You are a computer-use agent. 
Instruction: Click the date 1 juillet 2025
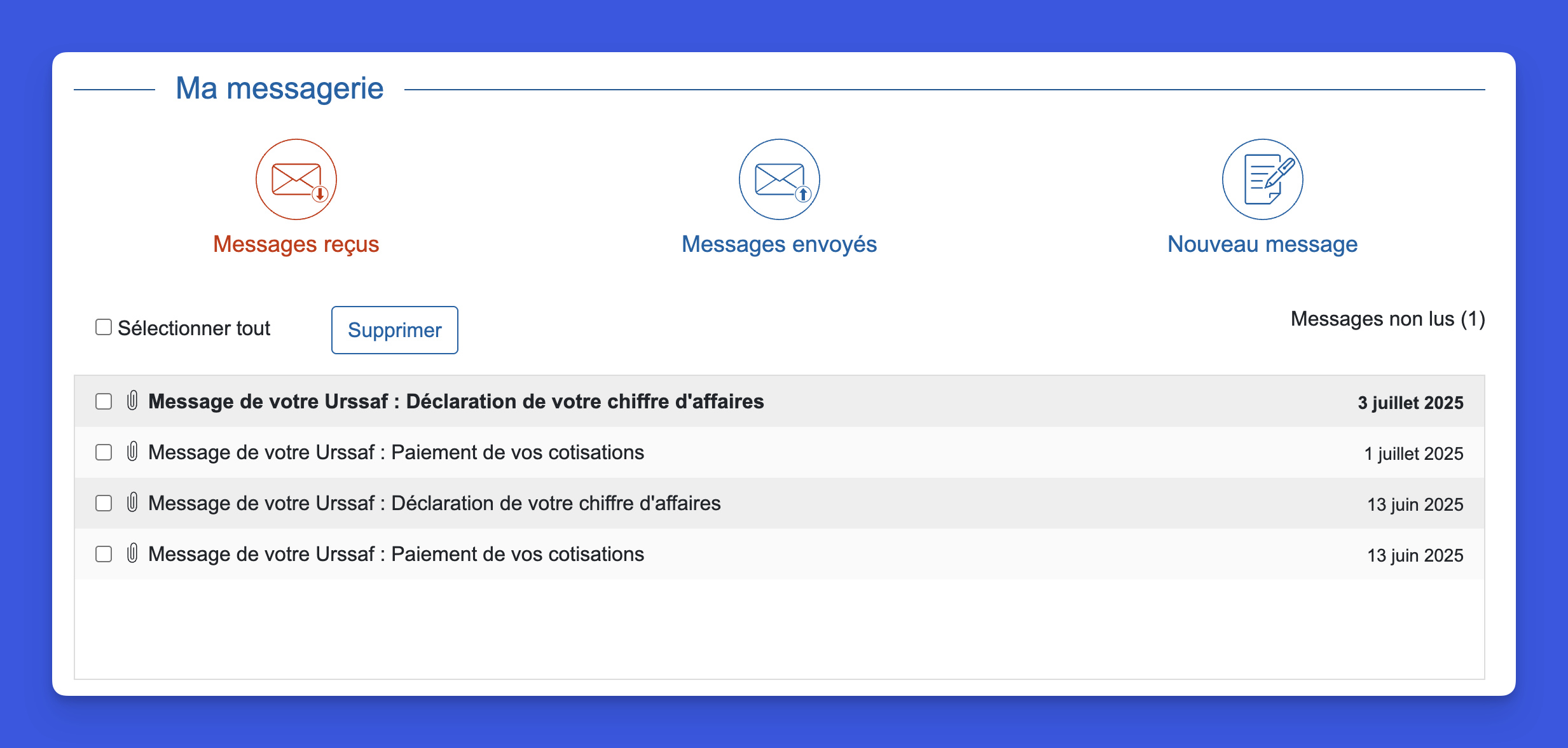click(1414, 454)
